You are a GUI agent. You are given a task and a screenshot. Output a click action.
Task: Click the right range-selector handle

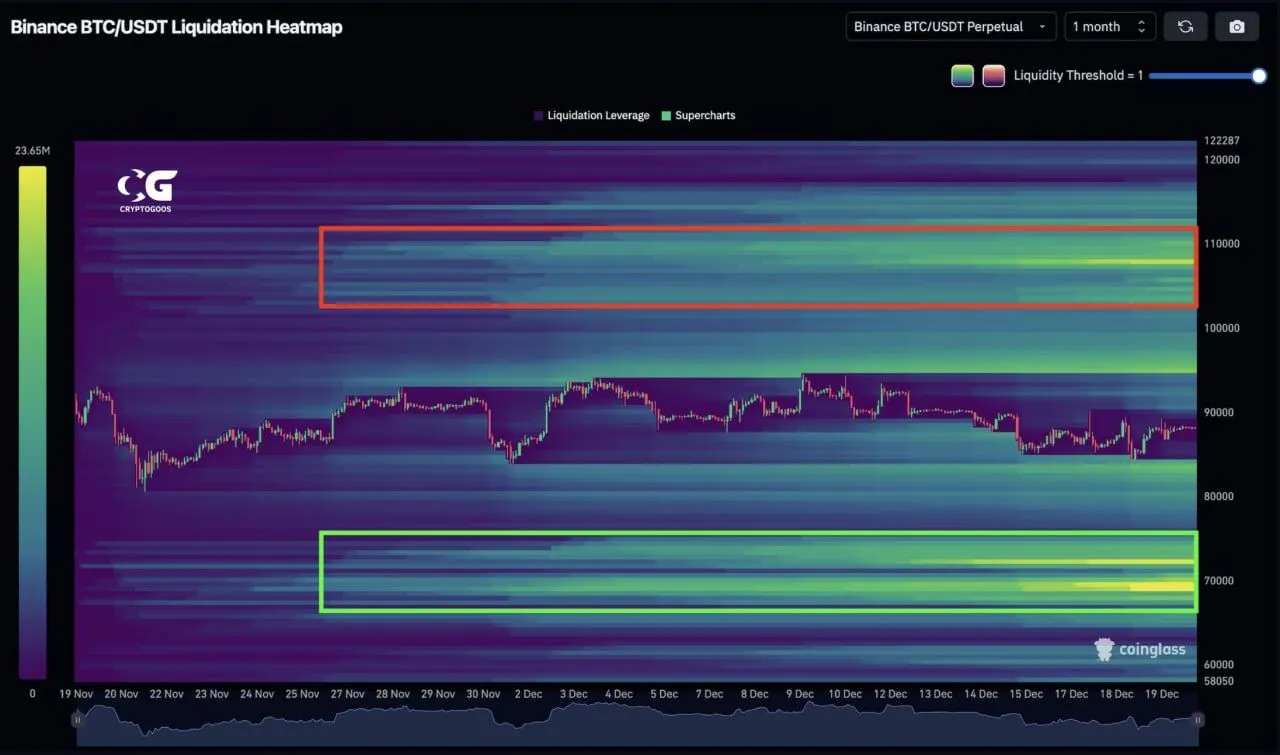click(x=1198, y=719)
